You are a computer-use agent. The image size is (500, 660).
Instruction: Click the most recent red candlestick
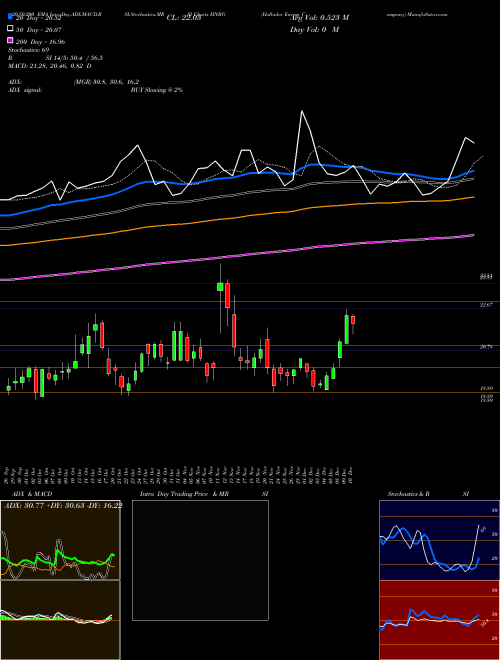353,320
